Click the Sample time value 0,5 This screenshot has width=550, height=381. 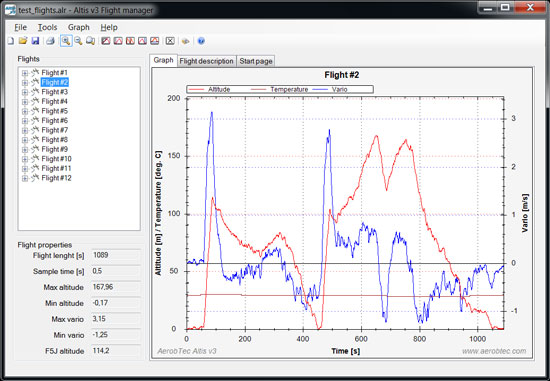pyautogui.click(x=116, y=271)
